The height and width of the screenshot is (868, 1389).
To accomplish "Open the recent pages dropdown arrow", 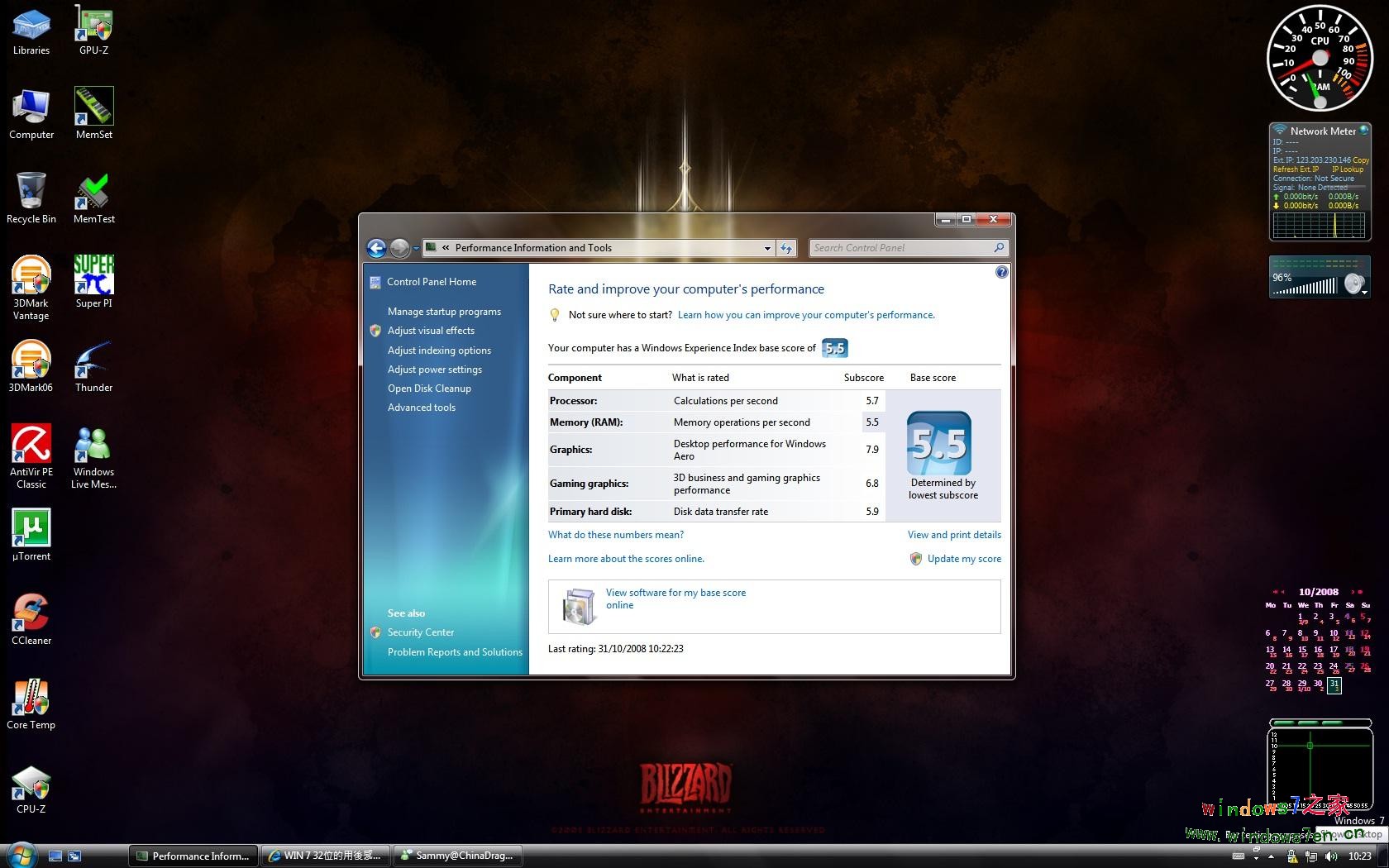I will point(416,248).
